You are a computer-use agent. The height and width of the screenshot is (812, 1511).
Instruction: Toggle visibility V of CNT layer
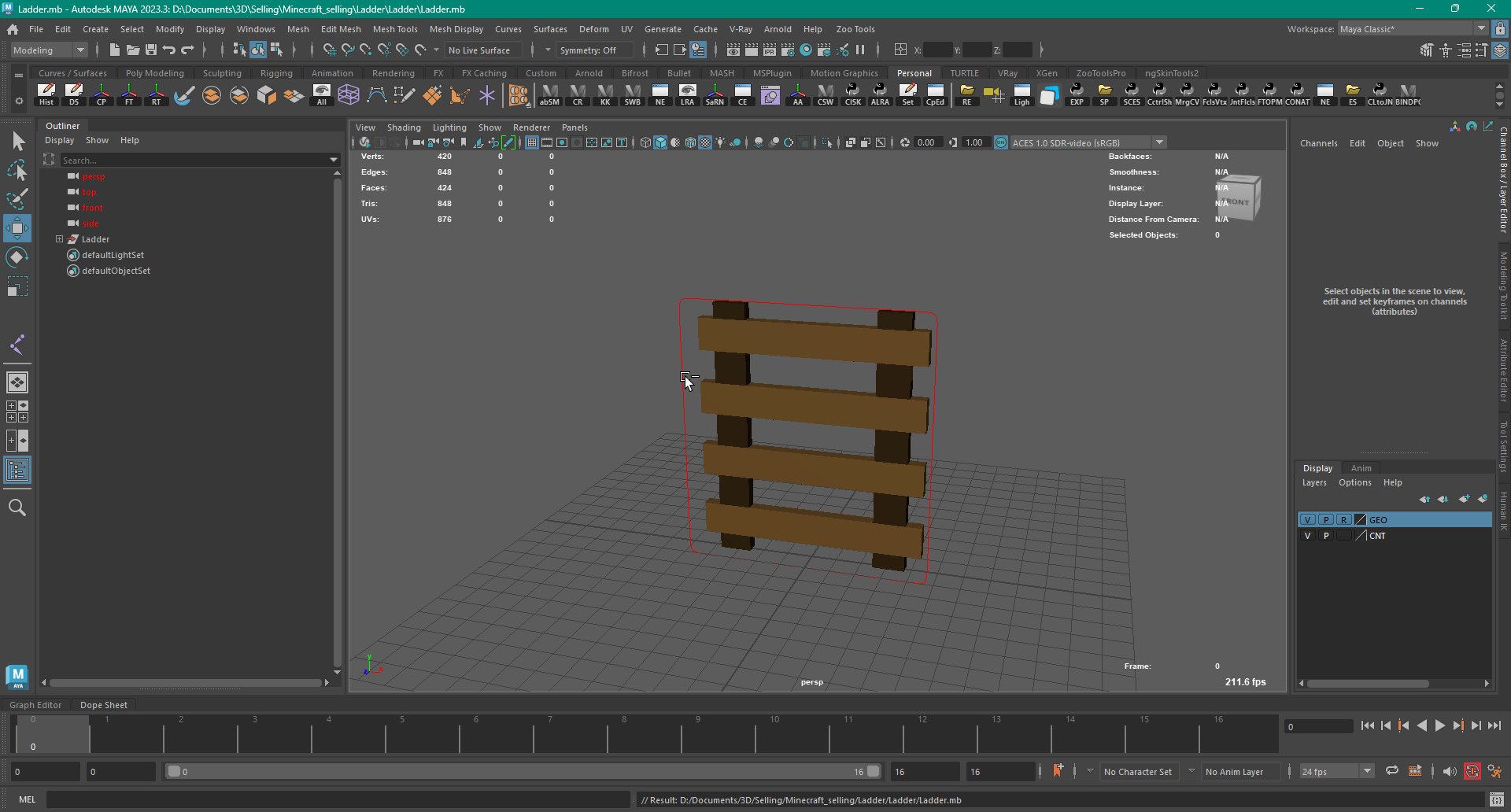[1308, 535]
